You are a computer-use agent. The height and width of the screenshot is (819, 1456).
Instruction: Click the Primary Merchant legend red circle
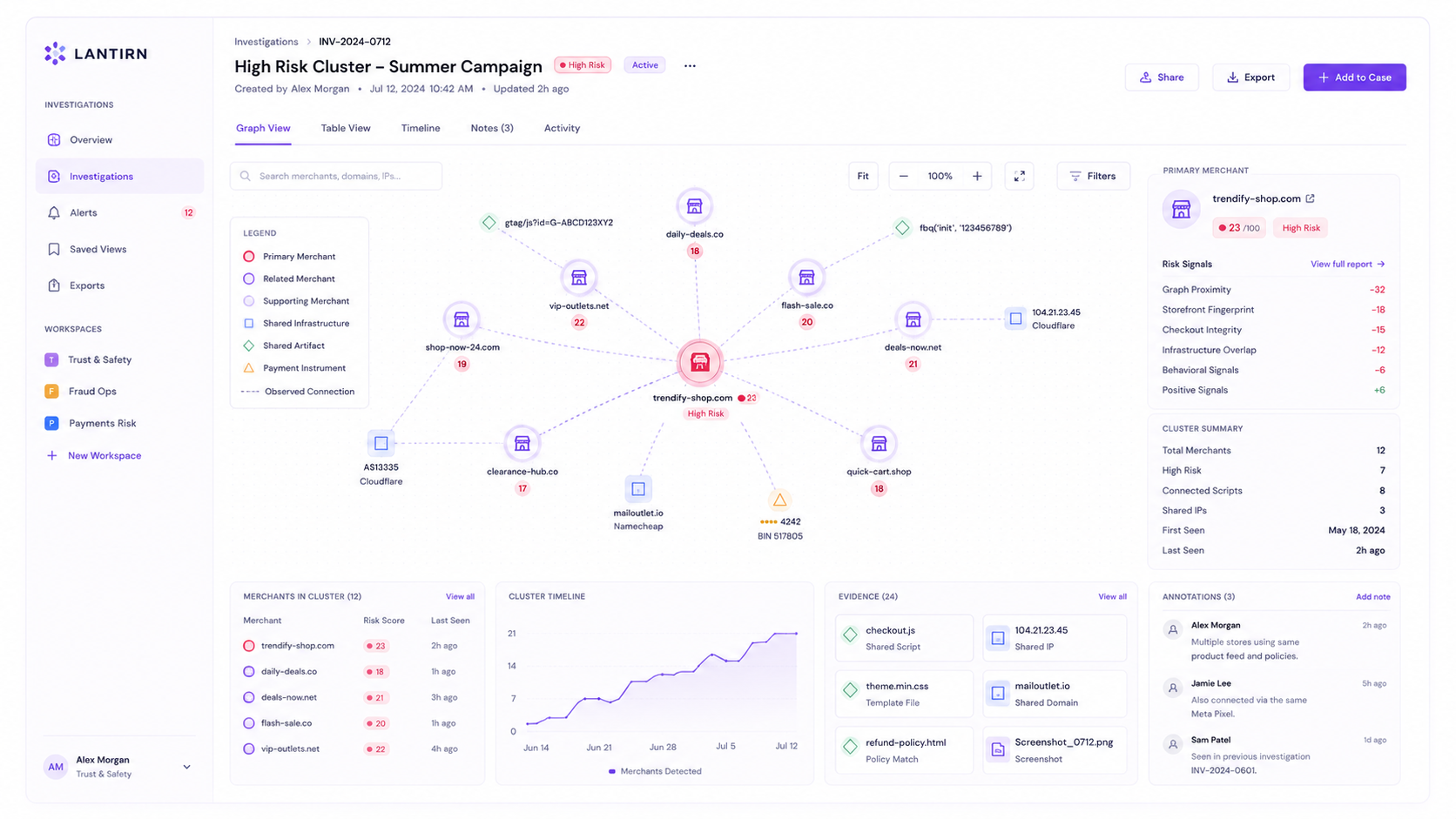[x=249, y=257]
